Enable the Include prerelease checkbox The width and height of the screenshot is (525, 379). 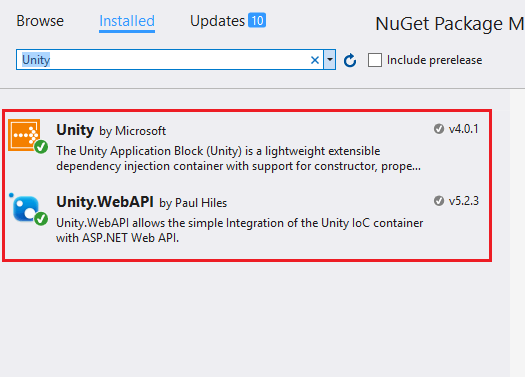coord(375,60)
